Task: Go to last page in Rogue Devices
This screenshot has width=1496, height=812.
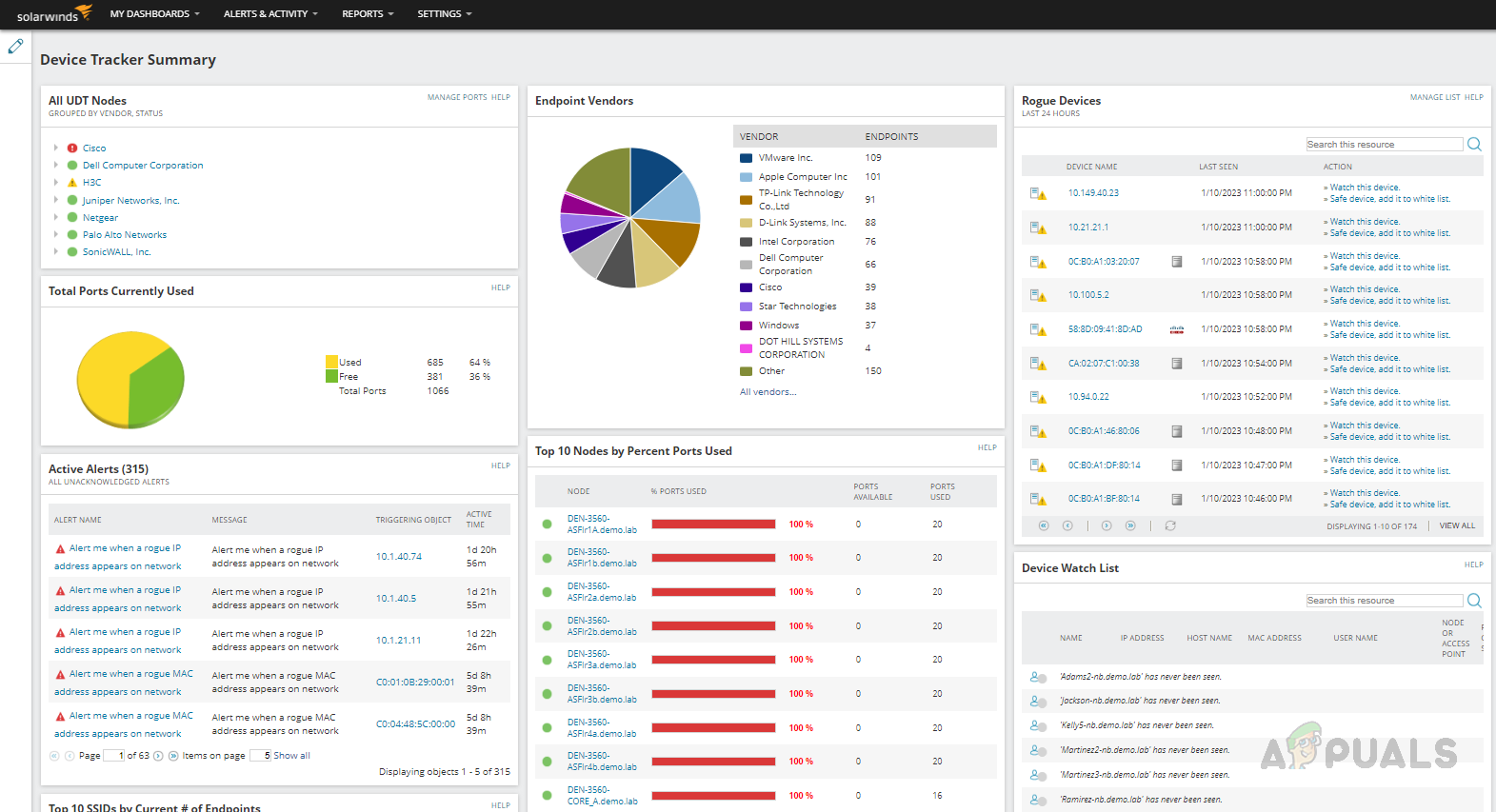Action: pos(1130,525)
